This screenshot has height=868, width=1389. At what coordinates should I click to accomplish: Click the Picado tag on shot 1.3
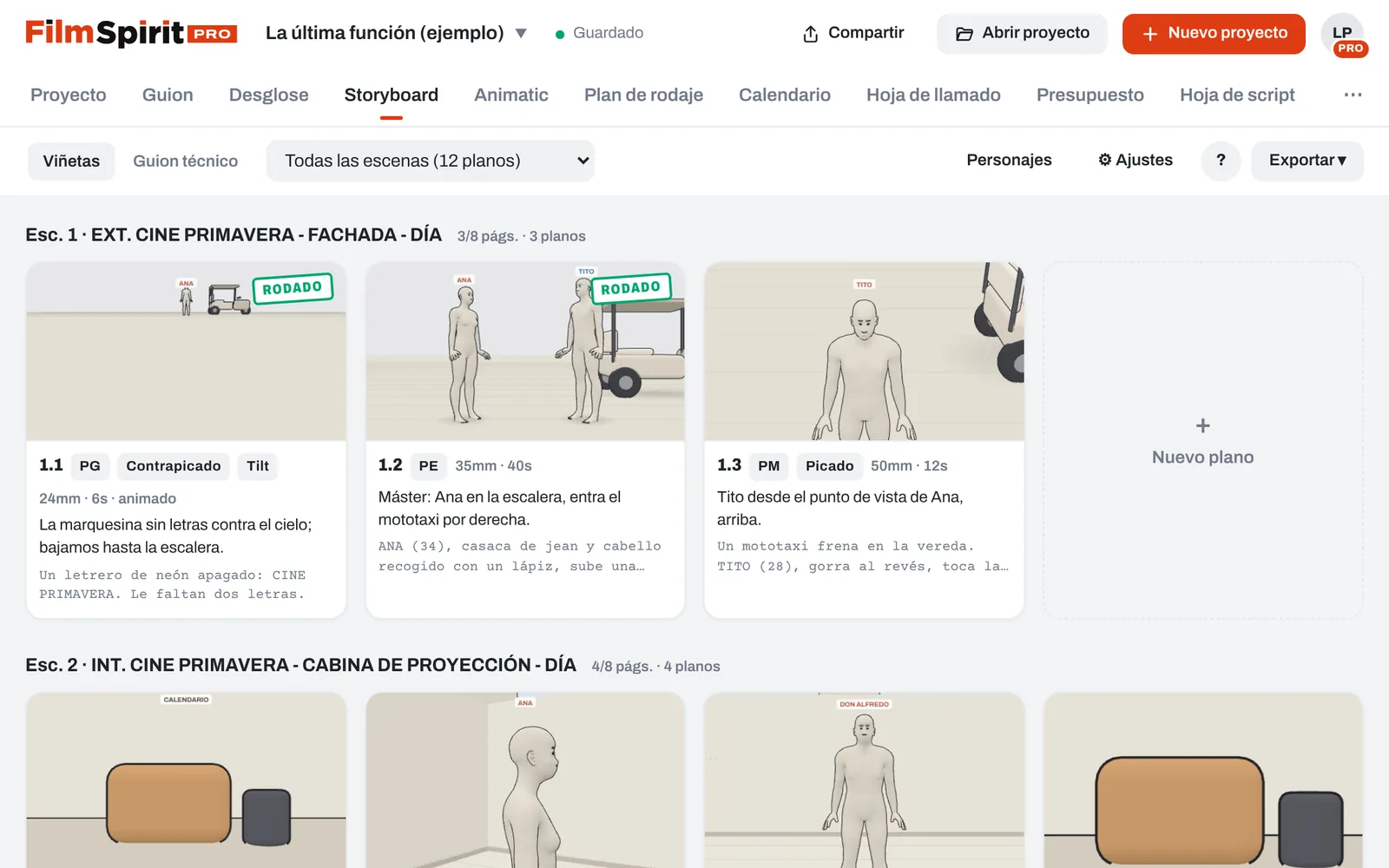(x=829, y=466)
